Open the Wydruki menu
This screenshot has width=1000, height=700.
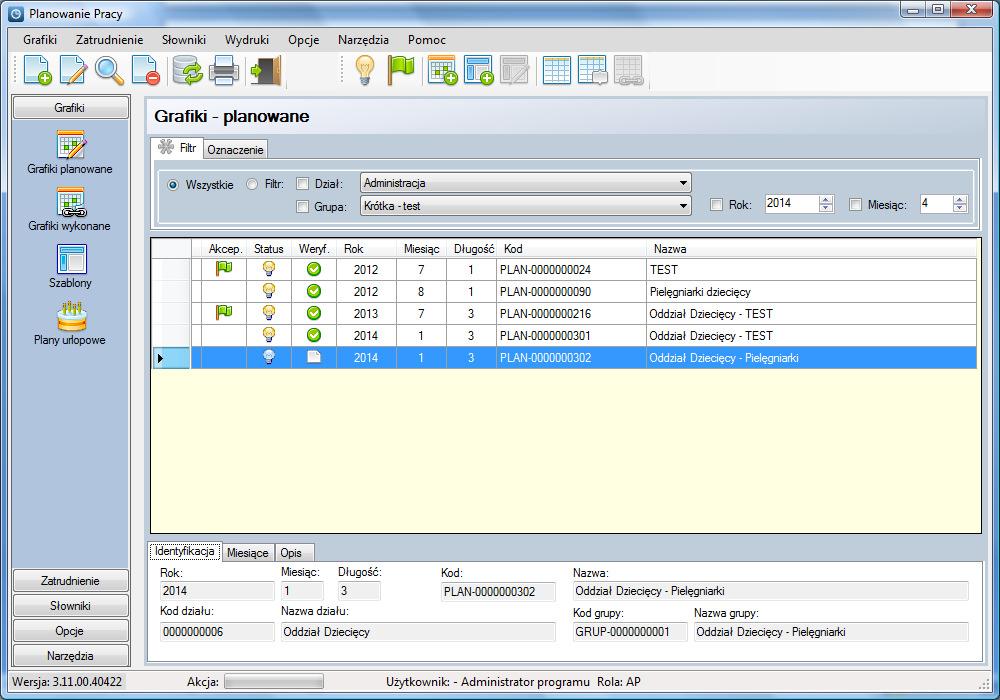[x=247, y=40]
